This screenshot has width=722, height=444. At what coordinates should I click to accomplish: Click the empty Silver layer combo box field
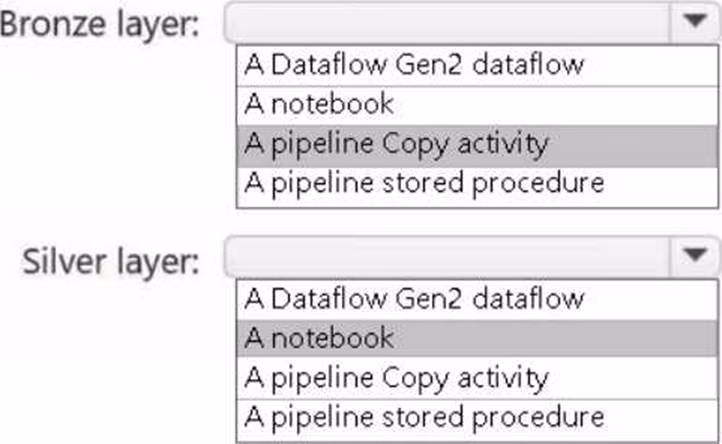coord(448,259)
